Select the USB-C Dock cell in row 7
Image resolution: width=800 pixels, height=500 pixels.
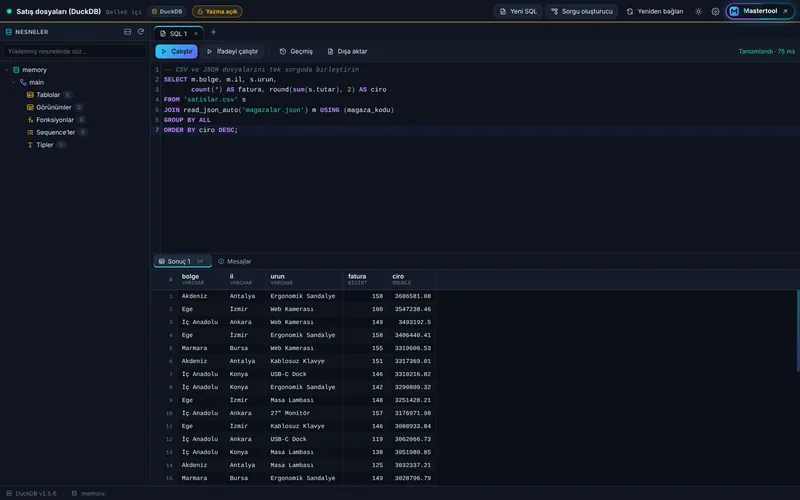[305, 374]
